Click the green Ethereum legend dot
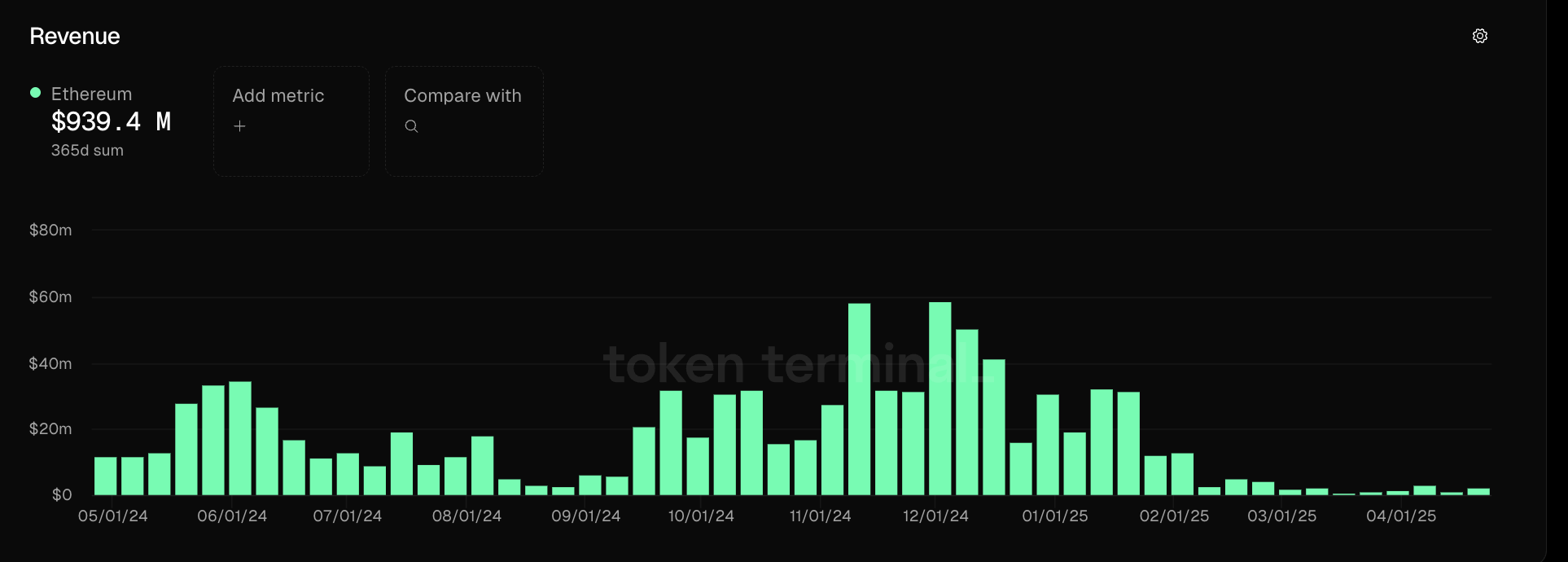This screenshot has width=1568, height=562. (x=34, y=92)
